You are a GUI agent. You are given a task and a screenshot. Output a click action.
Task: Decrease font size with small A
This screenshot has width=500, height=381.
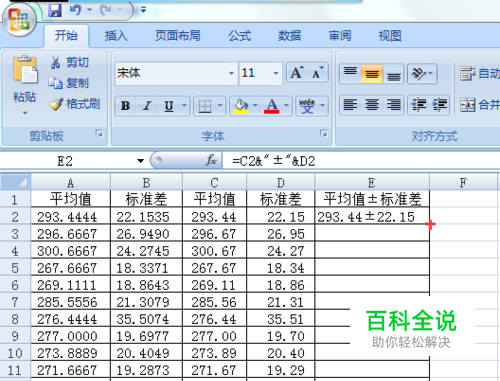click(x=317, y=73)
